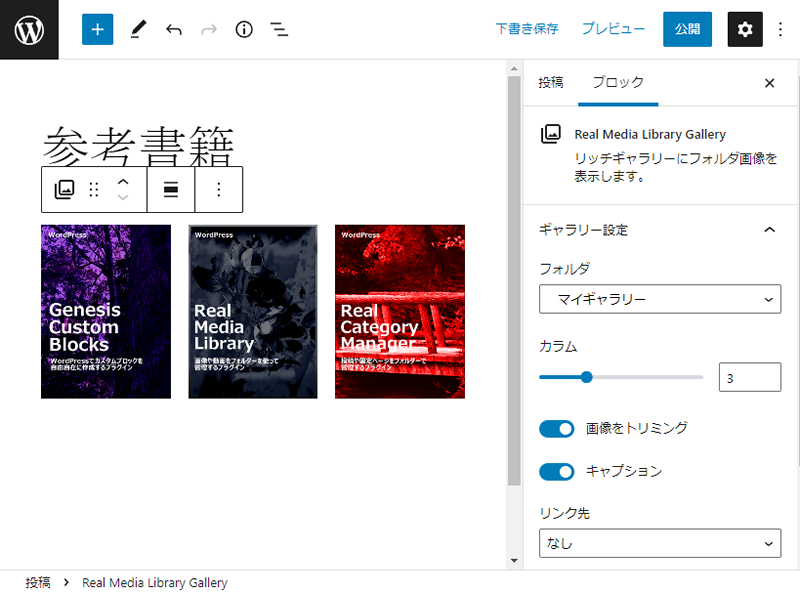Switch to the ブロック tab
The image size is (800, 594).
tap(618, 83)
